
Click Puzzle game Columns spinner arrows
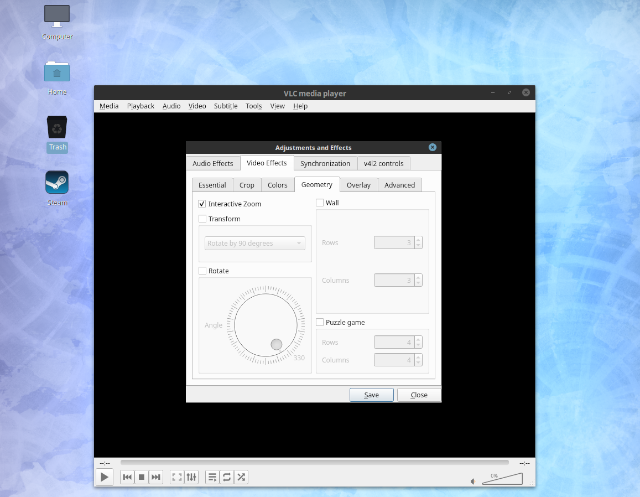[x=418, y=360]
